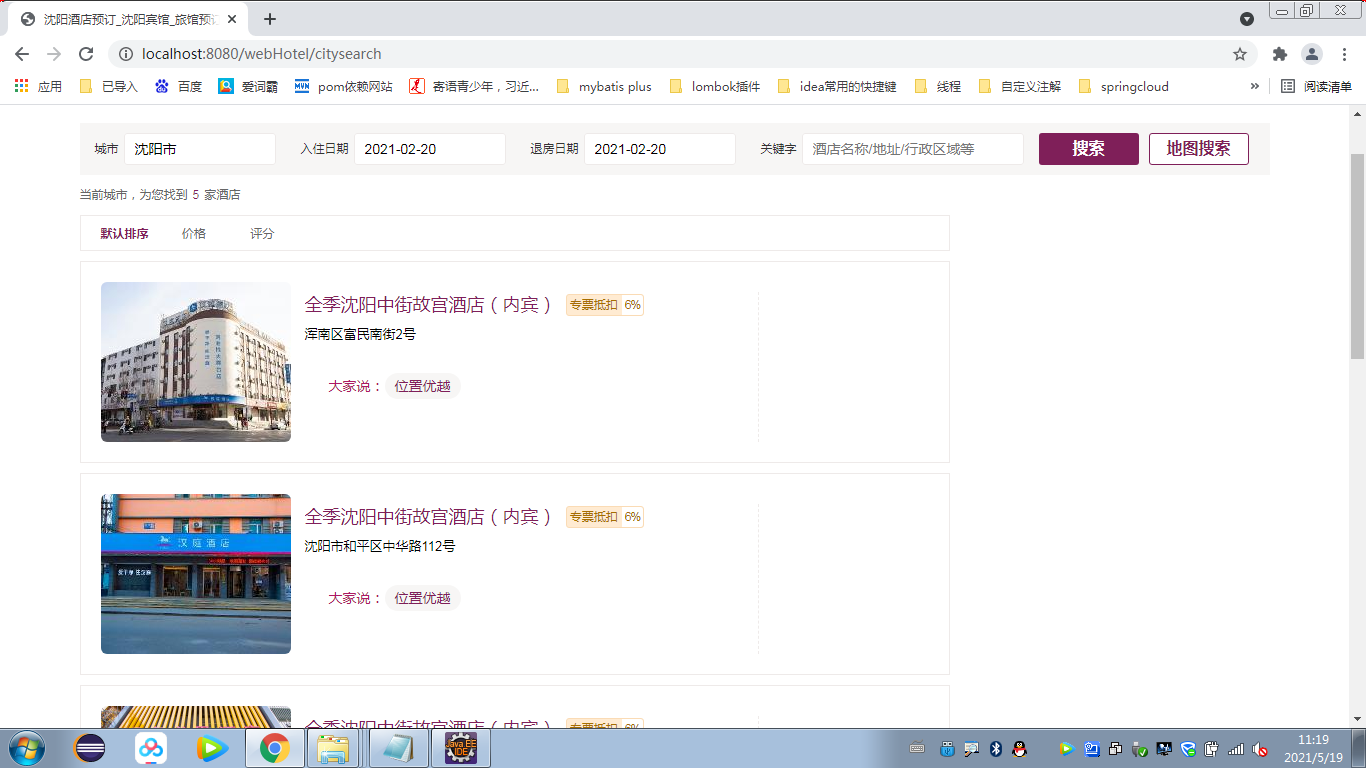This screenshot has height=768, width=1366.
Task: Open first hotel link at 浑南区富民南街2号
Action: (428, 305)
